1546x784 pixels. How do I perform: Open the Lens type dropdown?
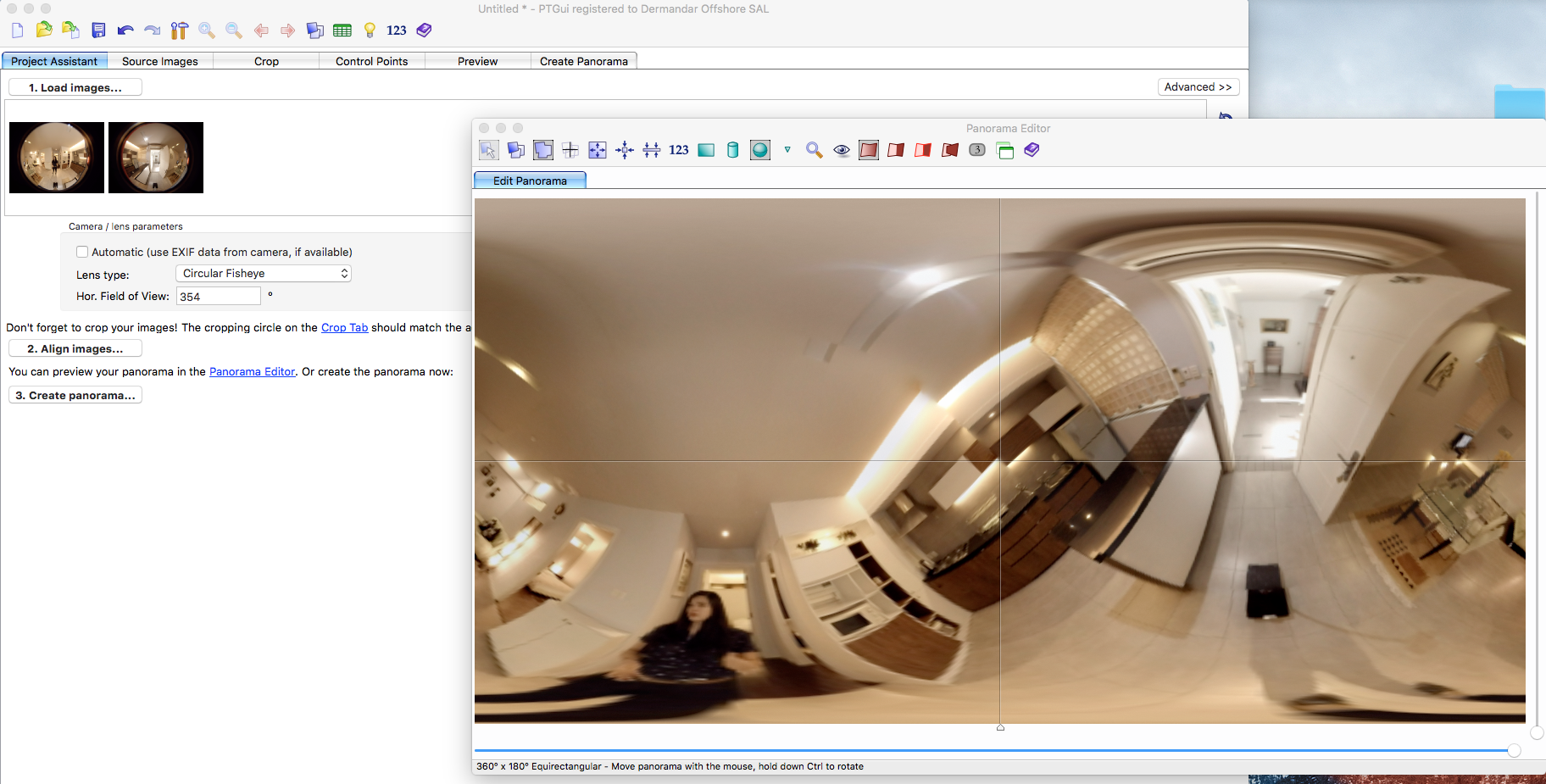click(264, 274)
